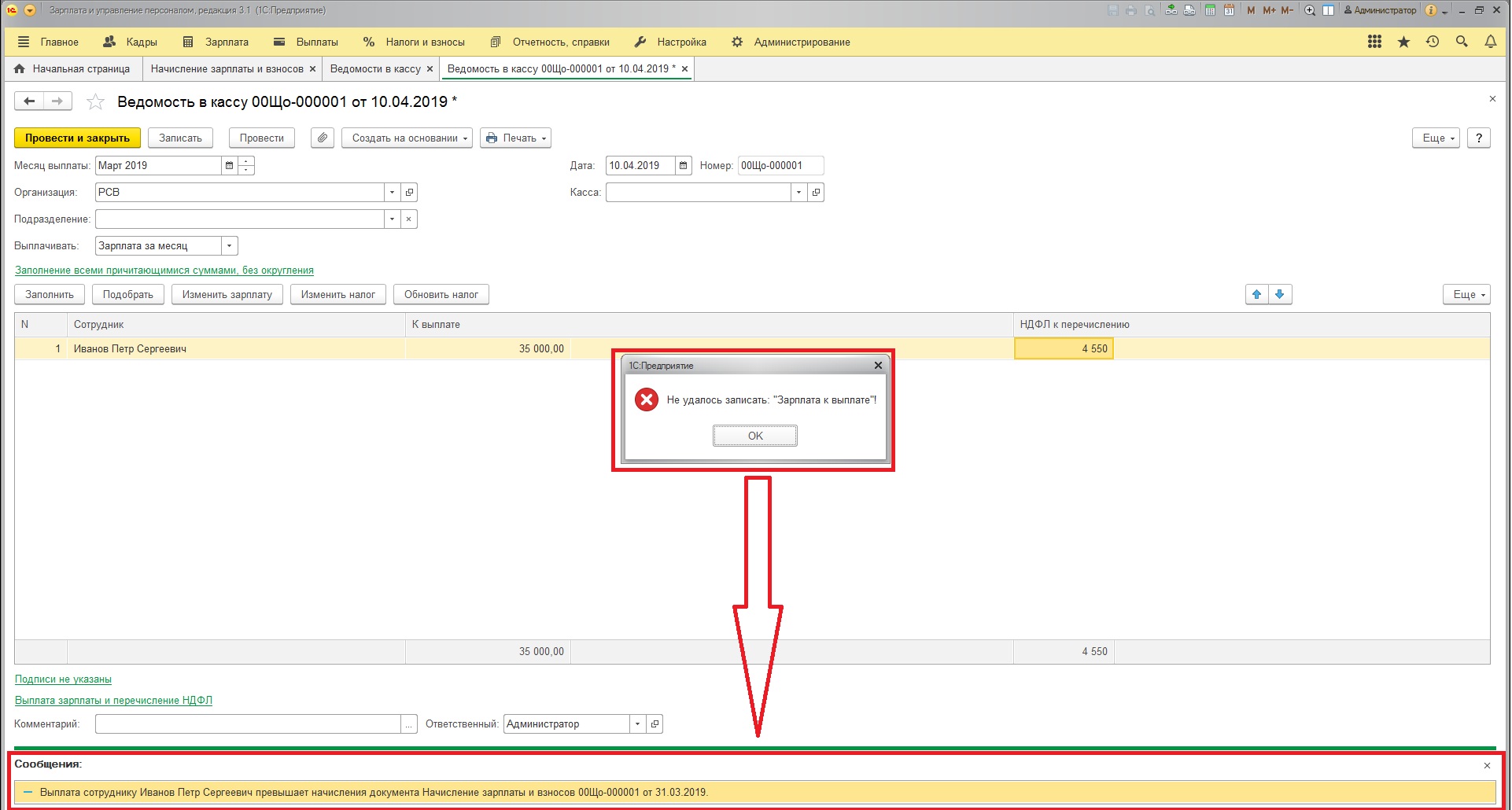Image resolution: width=1512 pixels, height=810 pixels.
Task: Click the search magnifier in top bar
Action: tap(1462, 42)
